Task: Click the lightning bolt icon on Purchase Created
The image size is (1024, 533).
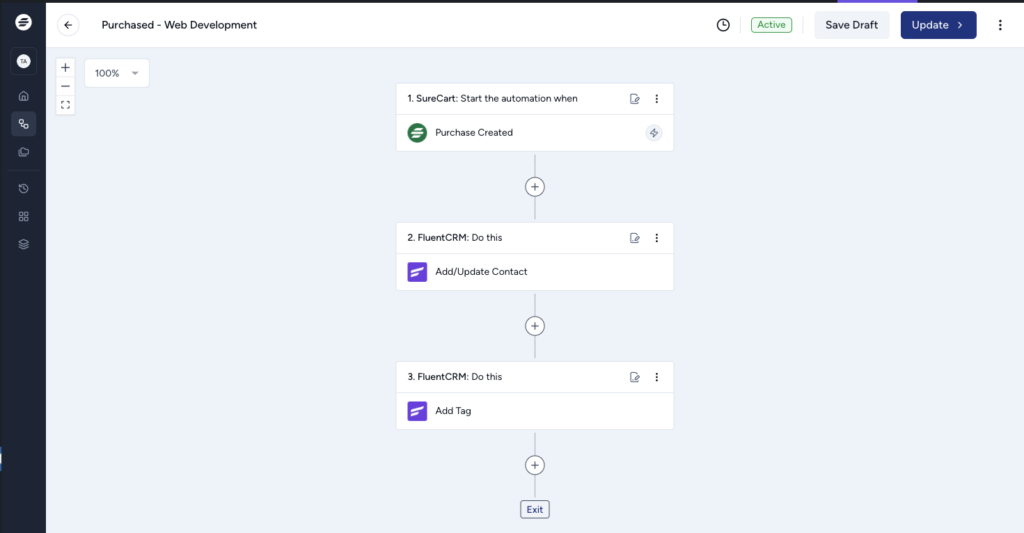Action: (654, 133)
